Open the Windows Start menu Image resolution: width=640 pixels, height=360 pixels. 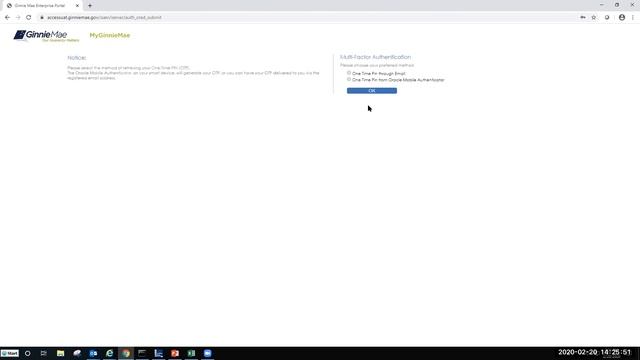[x=10, y=353]
